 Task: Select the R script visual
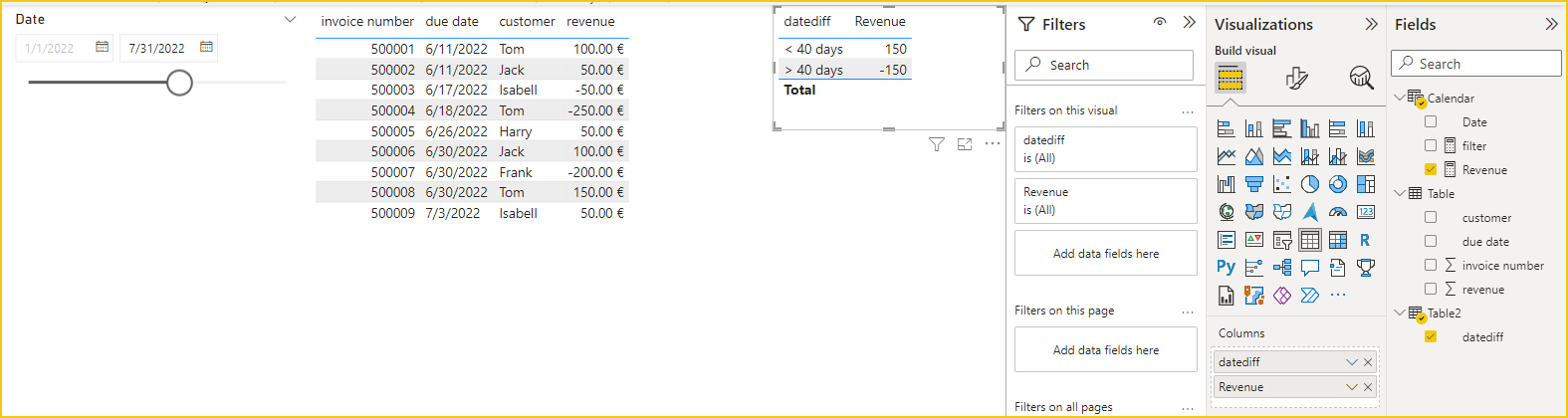coord(1366,240)
